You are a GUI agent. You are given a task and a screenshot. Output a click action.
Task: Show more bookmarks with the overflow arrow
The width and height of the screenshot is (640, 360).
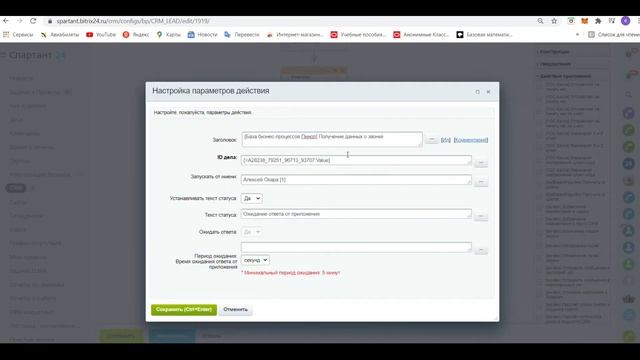click(577, 35)
